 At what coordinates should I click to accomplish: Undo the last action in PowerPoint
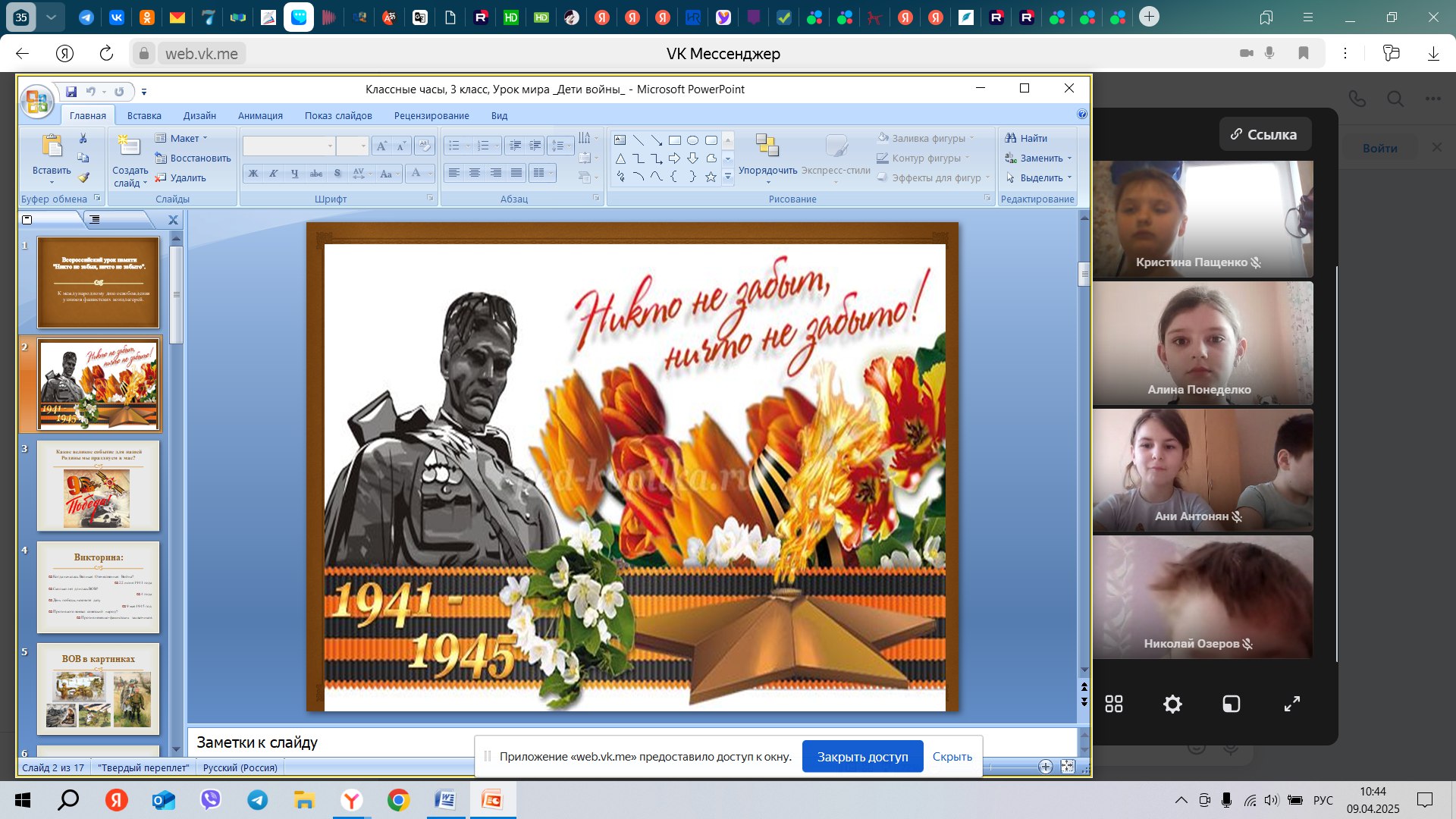tap(90, 92)
